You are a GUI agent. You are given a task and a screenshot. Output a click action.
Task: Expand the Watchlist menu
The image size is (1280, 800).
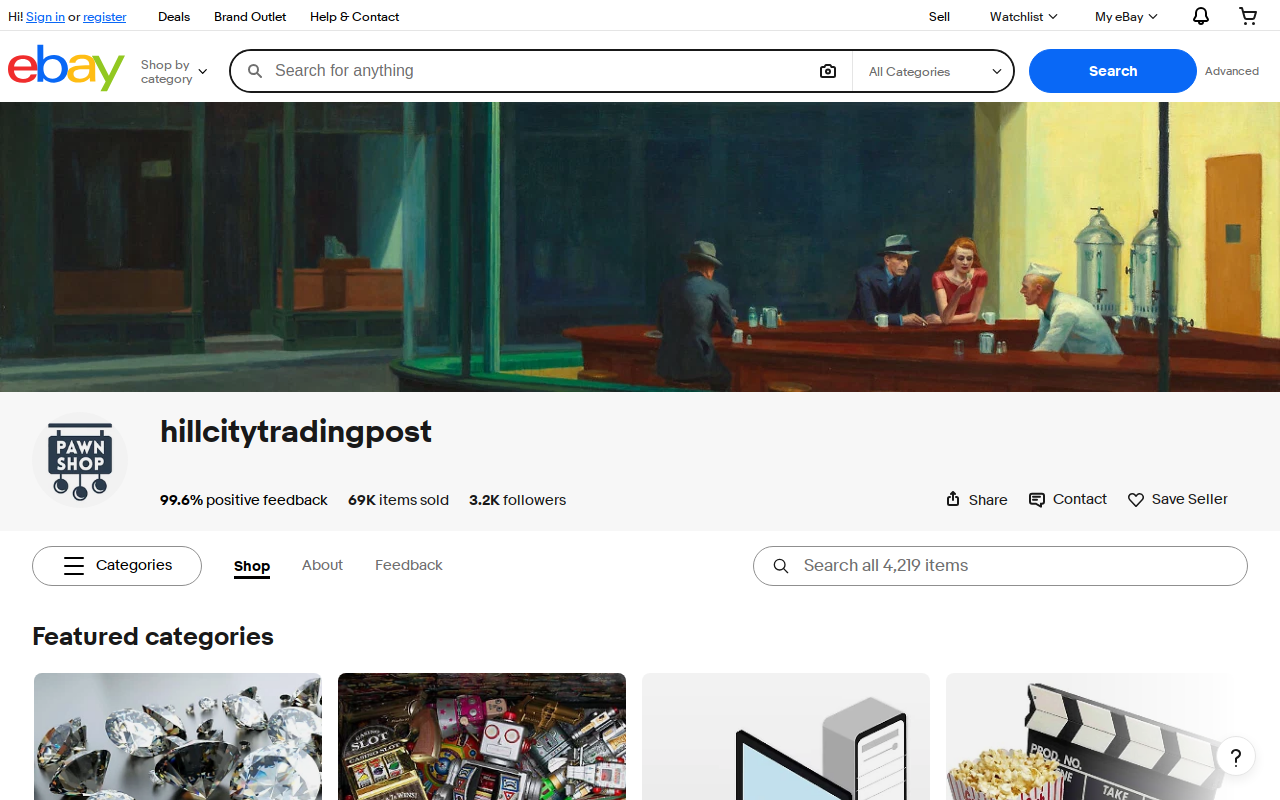click(x=1023, y=16)
